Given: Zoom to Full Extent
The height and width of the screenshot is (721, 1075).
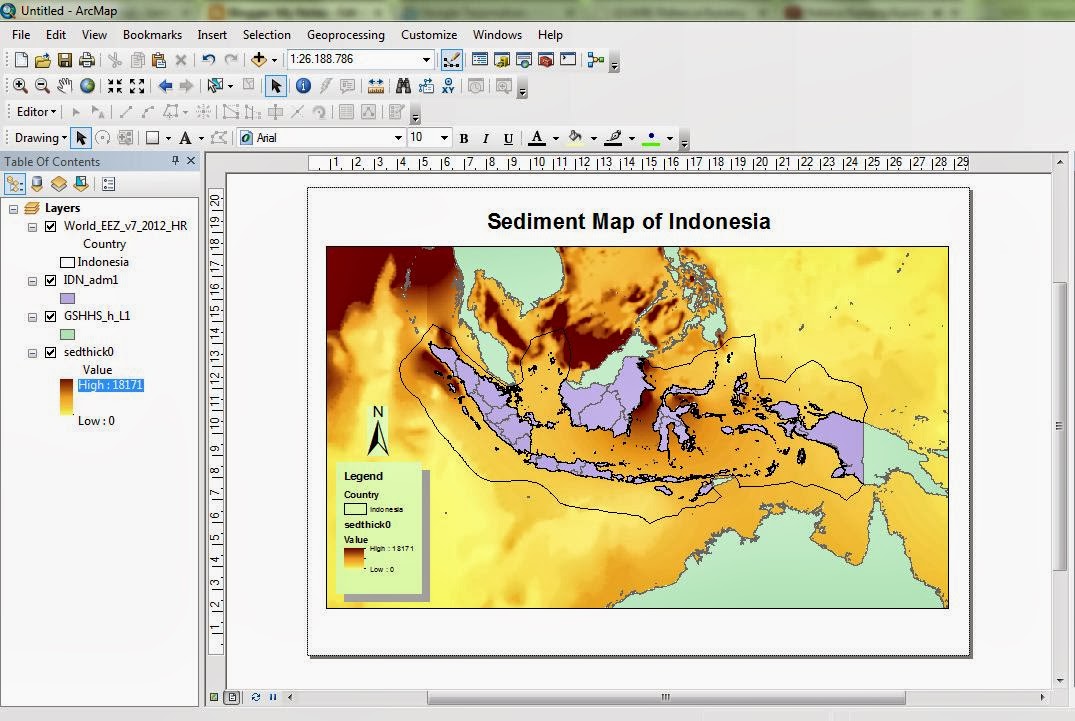Looking at the screenshot, I should [x=87, y=86].
